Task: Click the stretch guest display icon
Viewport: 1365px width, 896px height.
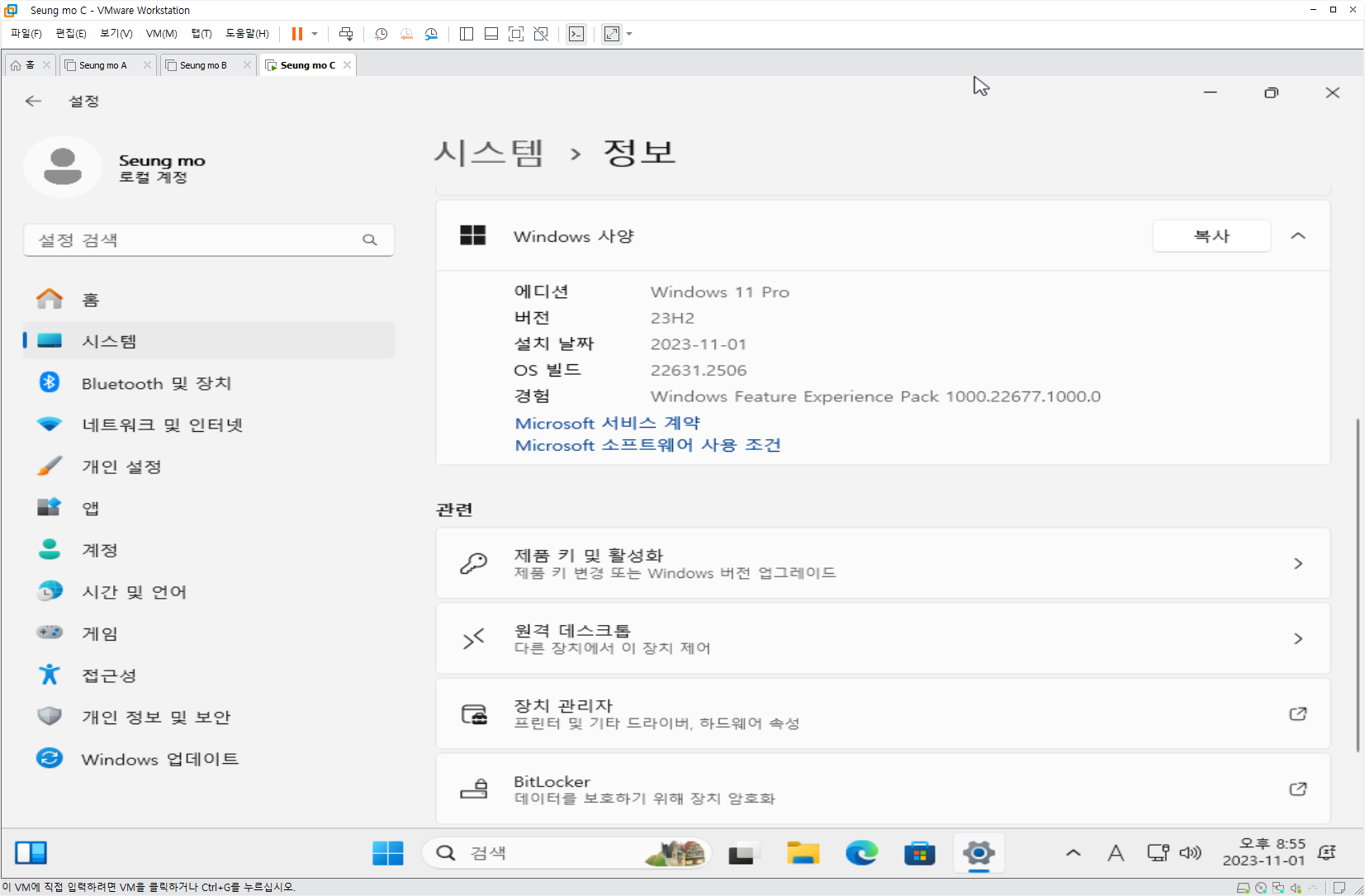Action: tap(612, 34)
